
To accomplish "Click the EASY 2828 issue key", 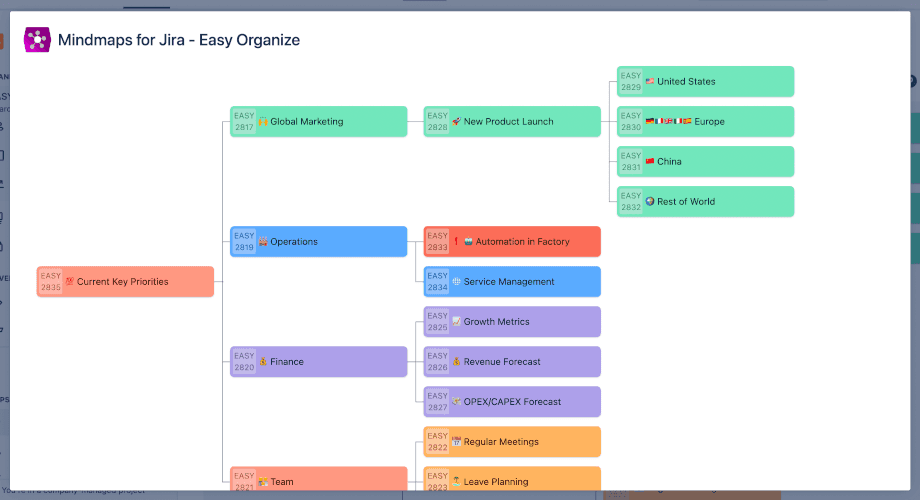I will [x=437, y=121].
